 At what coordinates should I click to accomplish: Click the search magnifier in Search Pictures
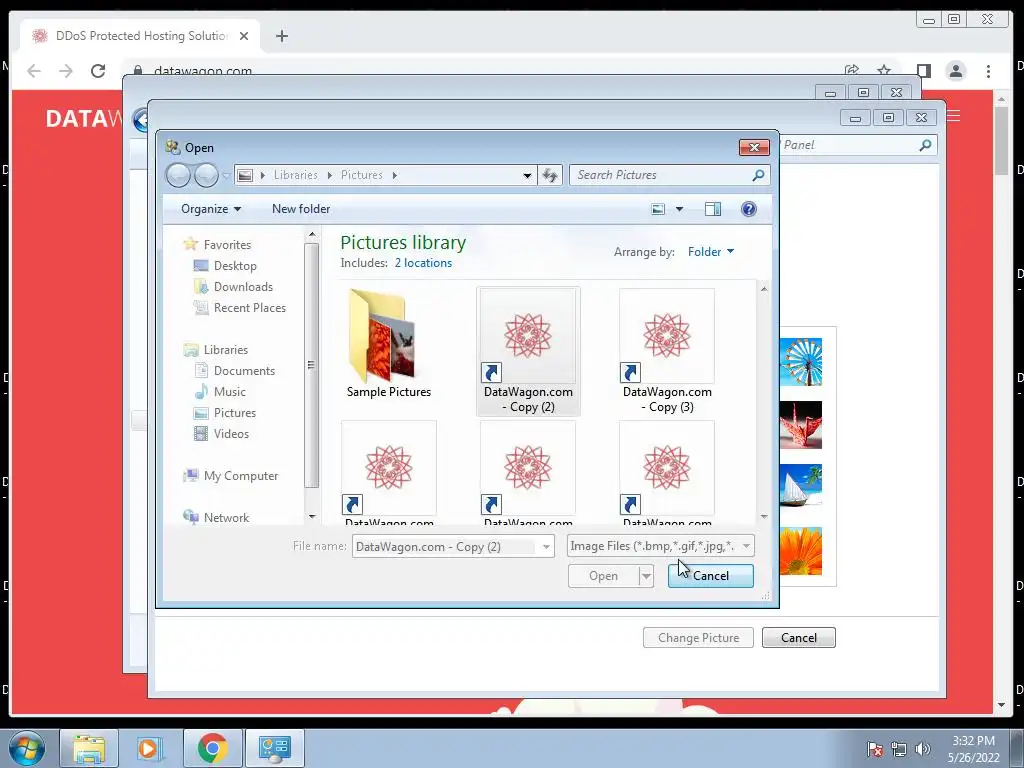[758, 175]
